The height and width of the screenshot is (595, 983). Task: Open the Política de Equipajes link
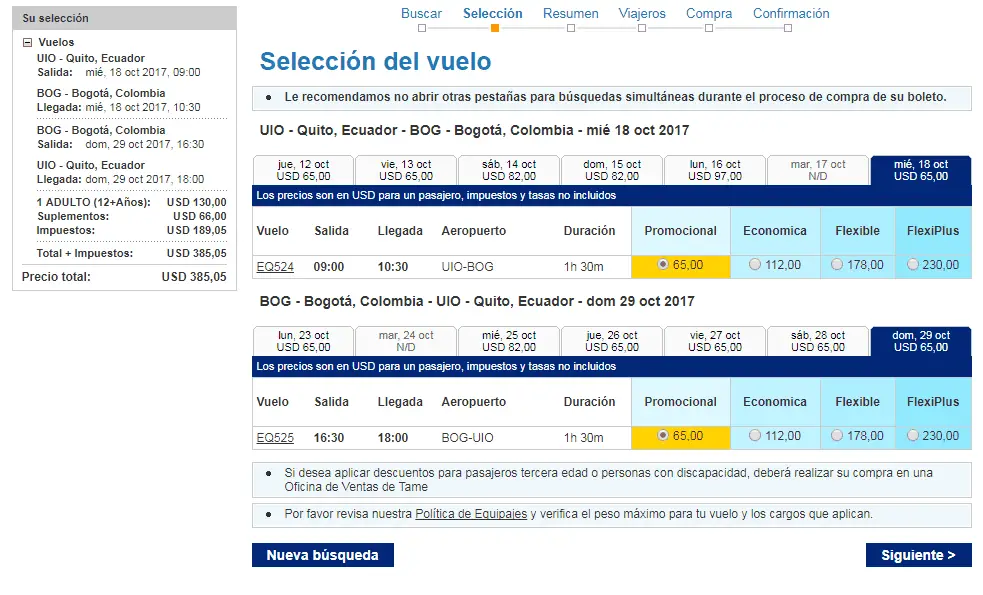coord(470,514)
